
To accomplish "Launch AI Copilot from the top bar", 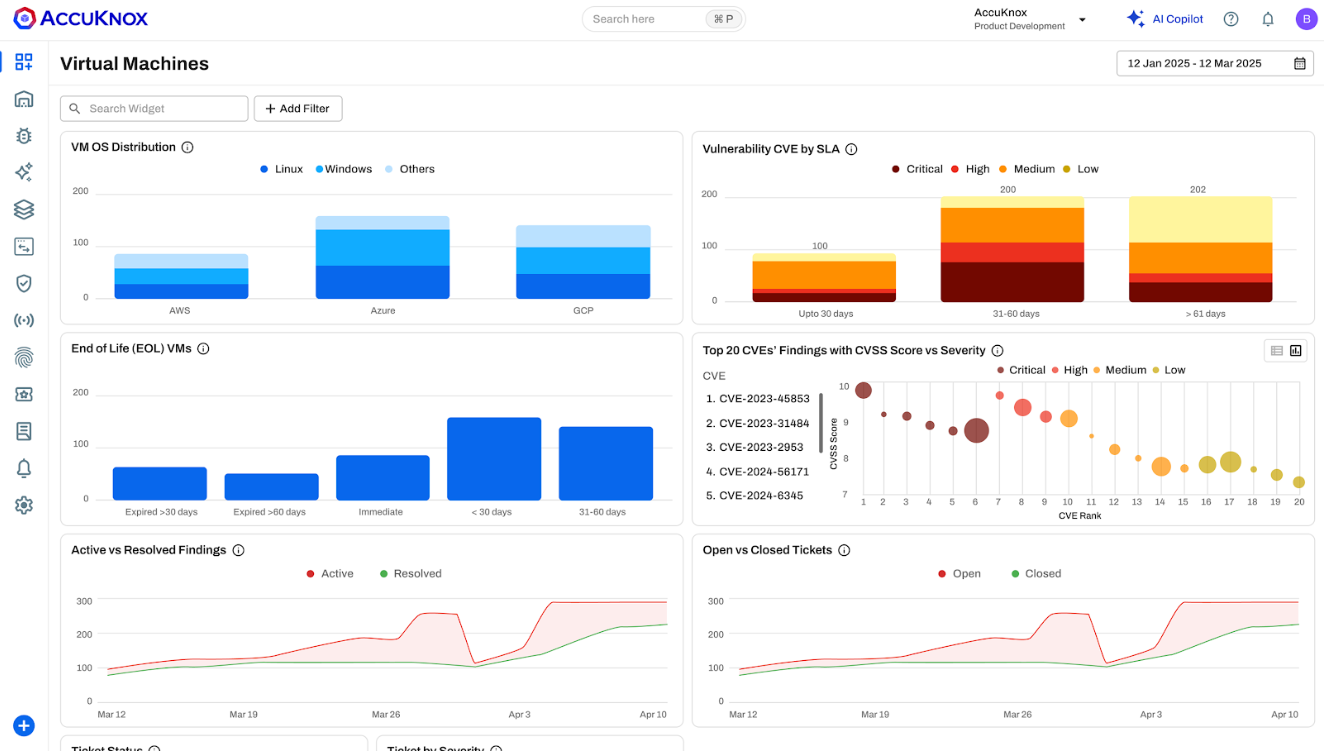I will 1165,19.
